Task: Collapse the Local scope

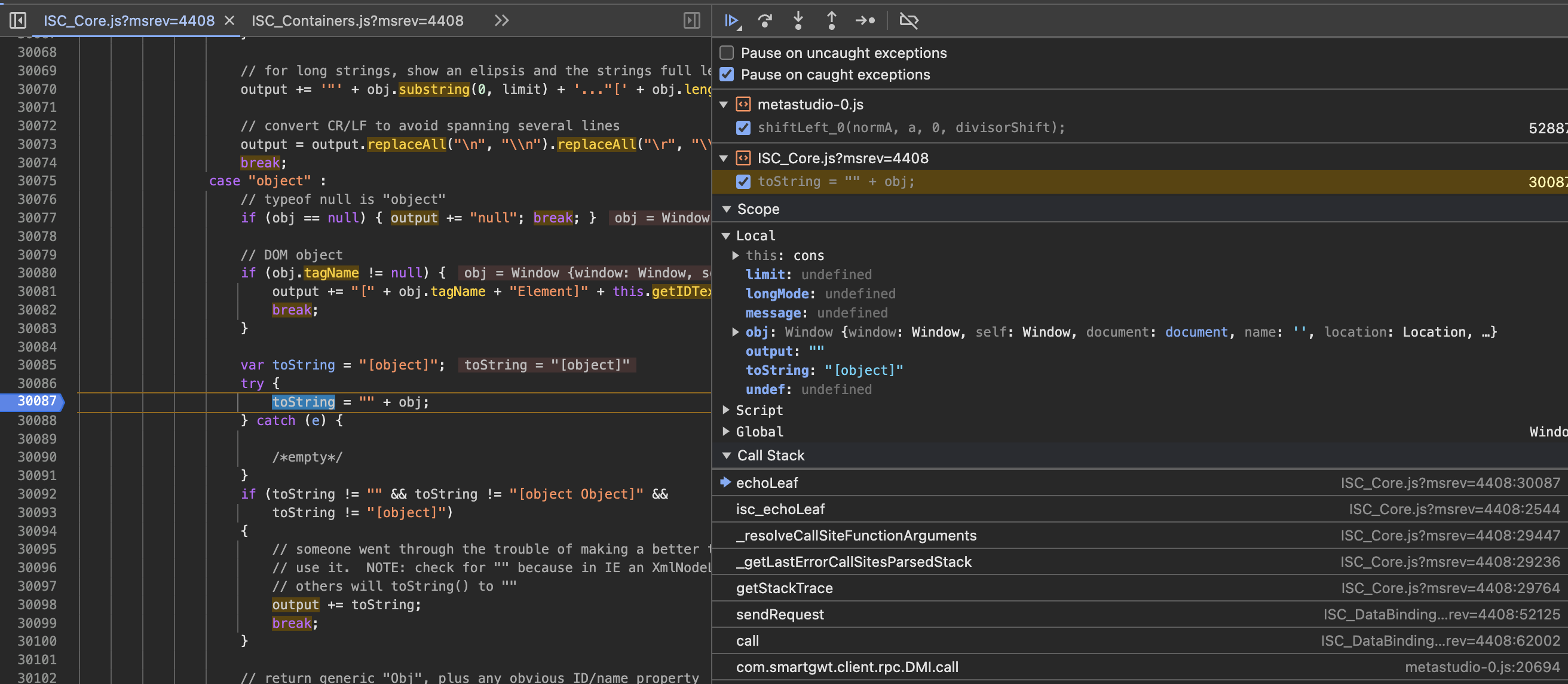Action: [725, 236]
